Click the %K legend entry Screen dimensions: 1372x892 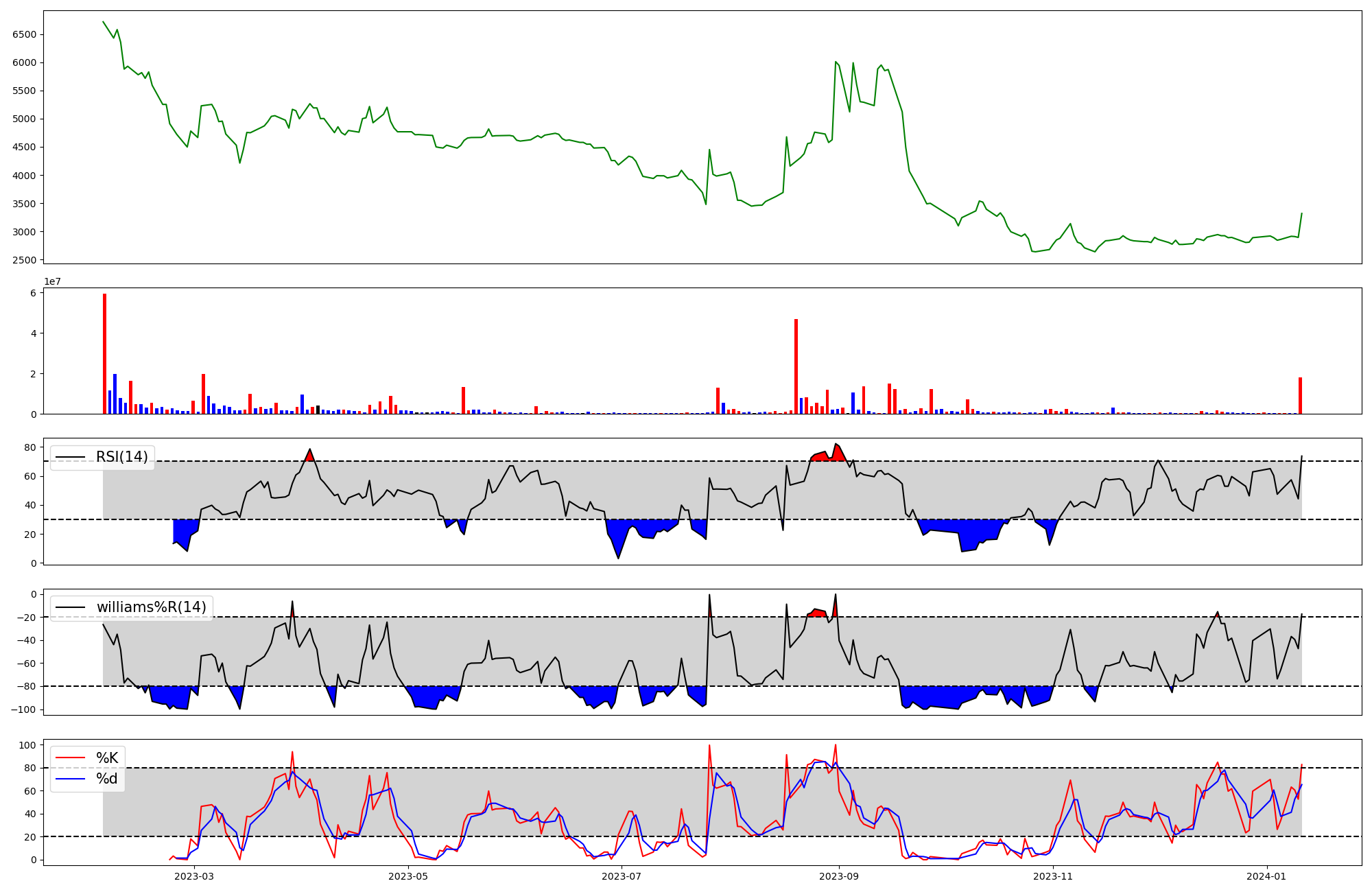(x=107, y=758)
